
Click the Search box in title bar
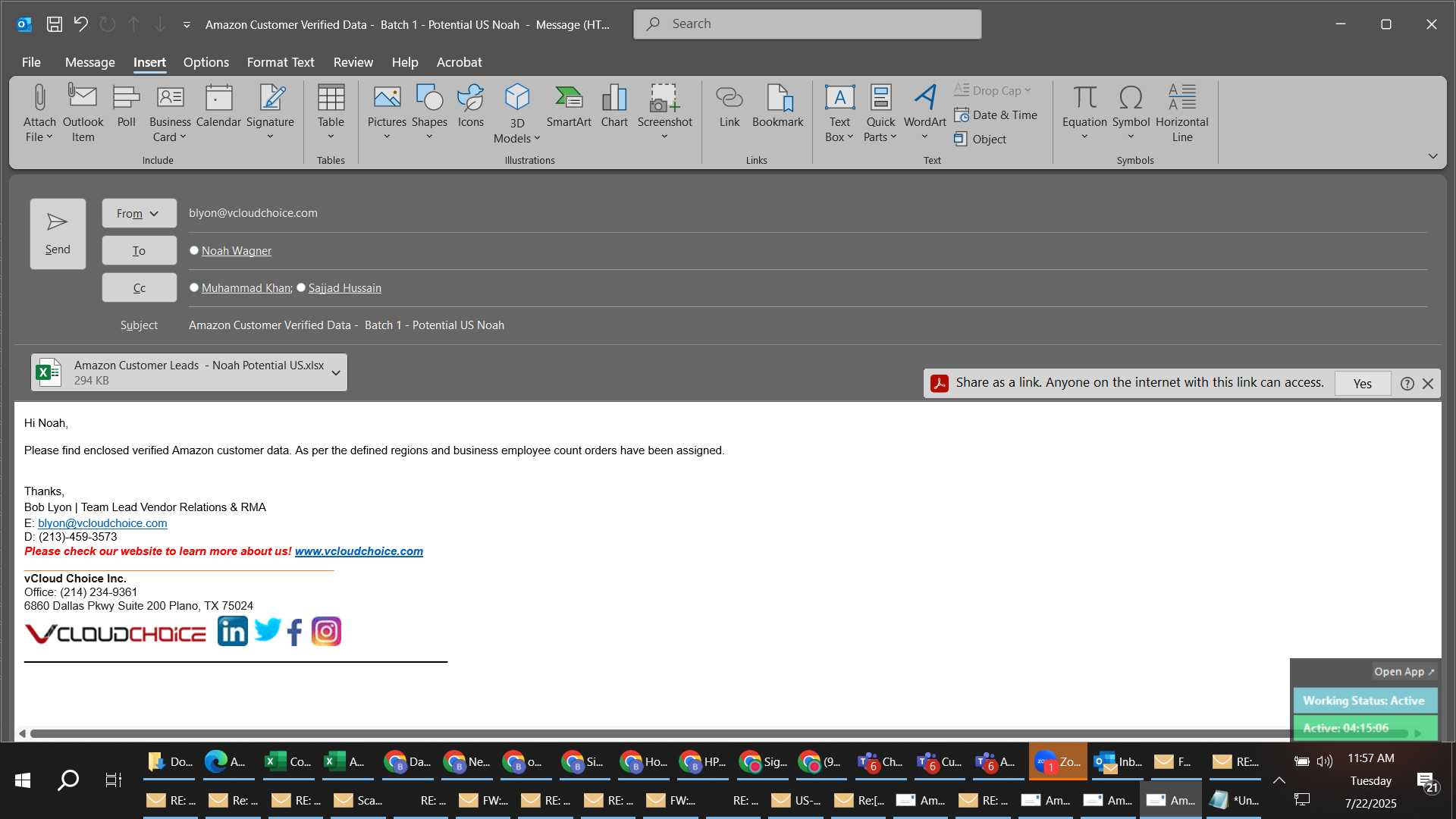pos(807,24)
